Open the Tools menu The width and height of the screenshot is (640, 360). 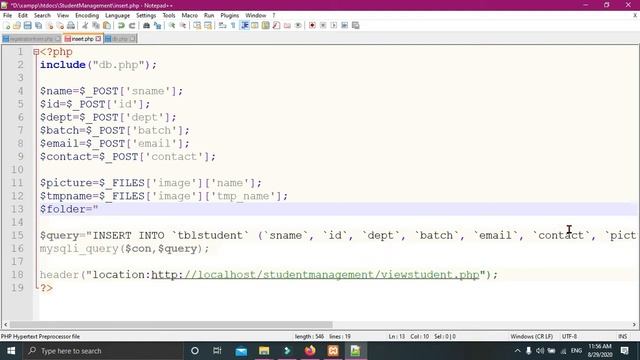[169, 15]
